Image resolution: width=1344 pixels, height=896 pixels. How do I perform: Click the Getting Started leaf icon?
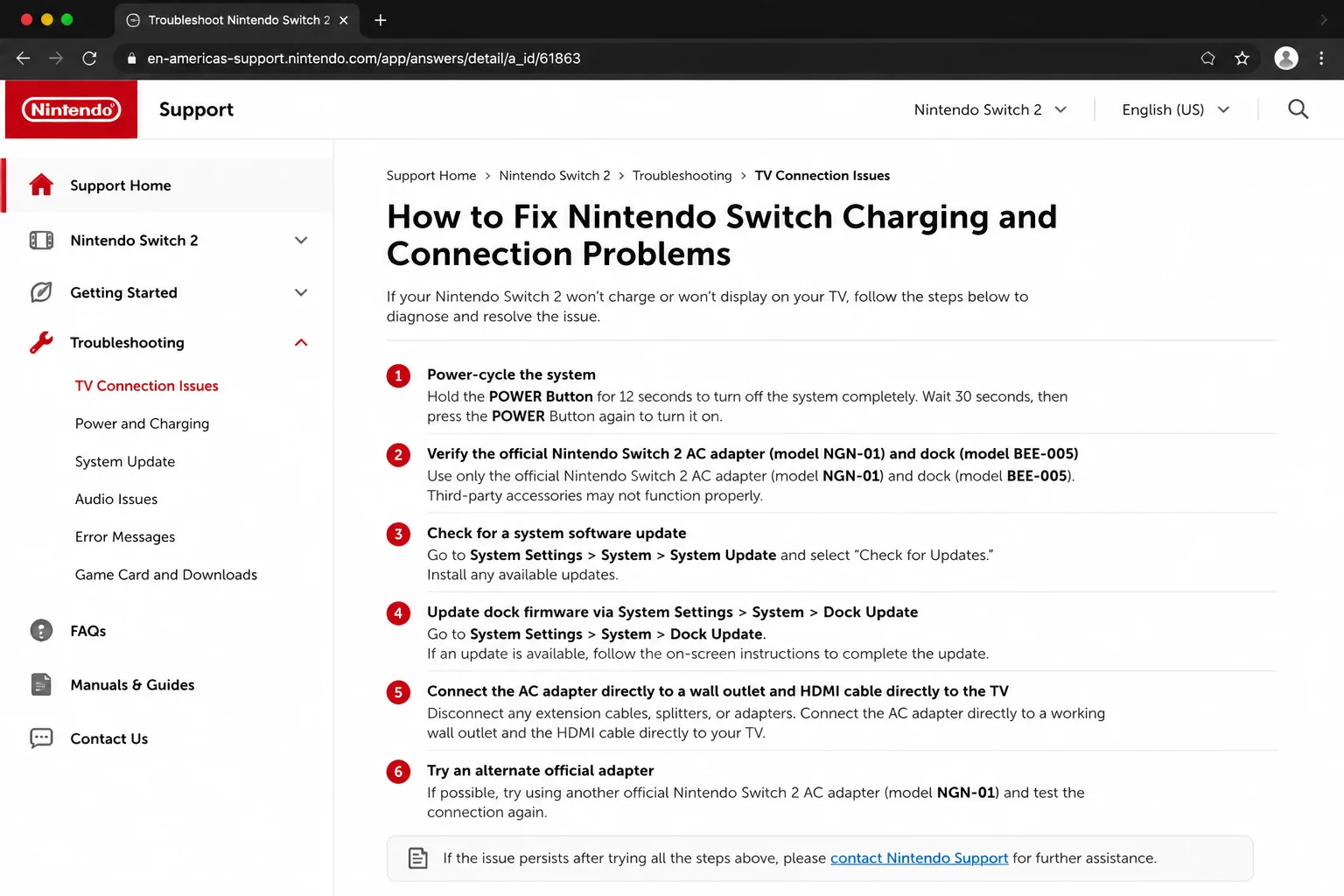pos(41,292)
